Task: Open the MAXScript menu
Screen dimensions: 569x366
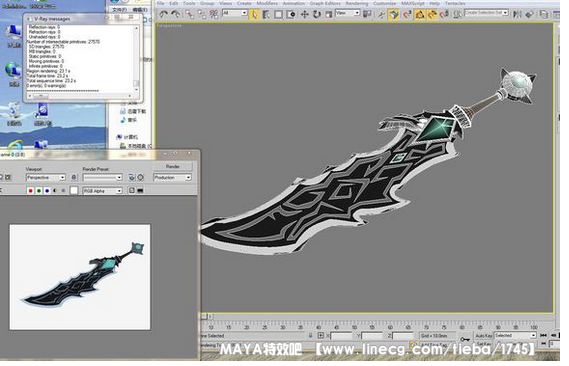Action: click(413, 3)
